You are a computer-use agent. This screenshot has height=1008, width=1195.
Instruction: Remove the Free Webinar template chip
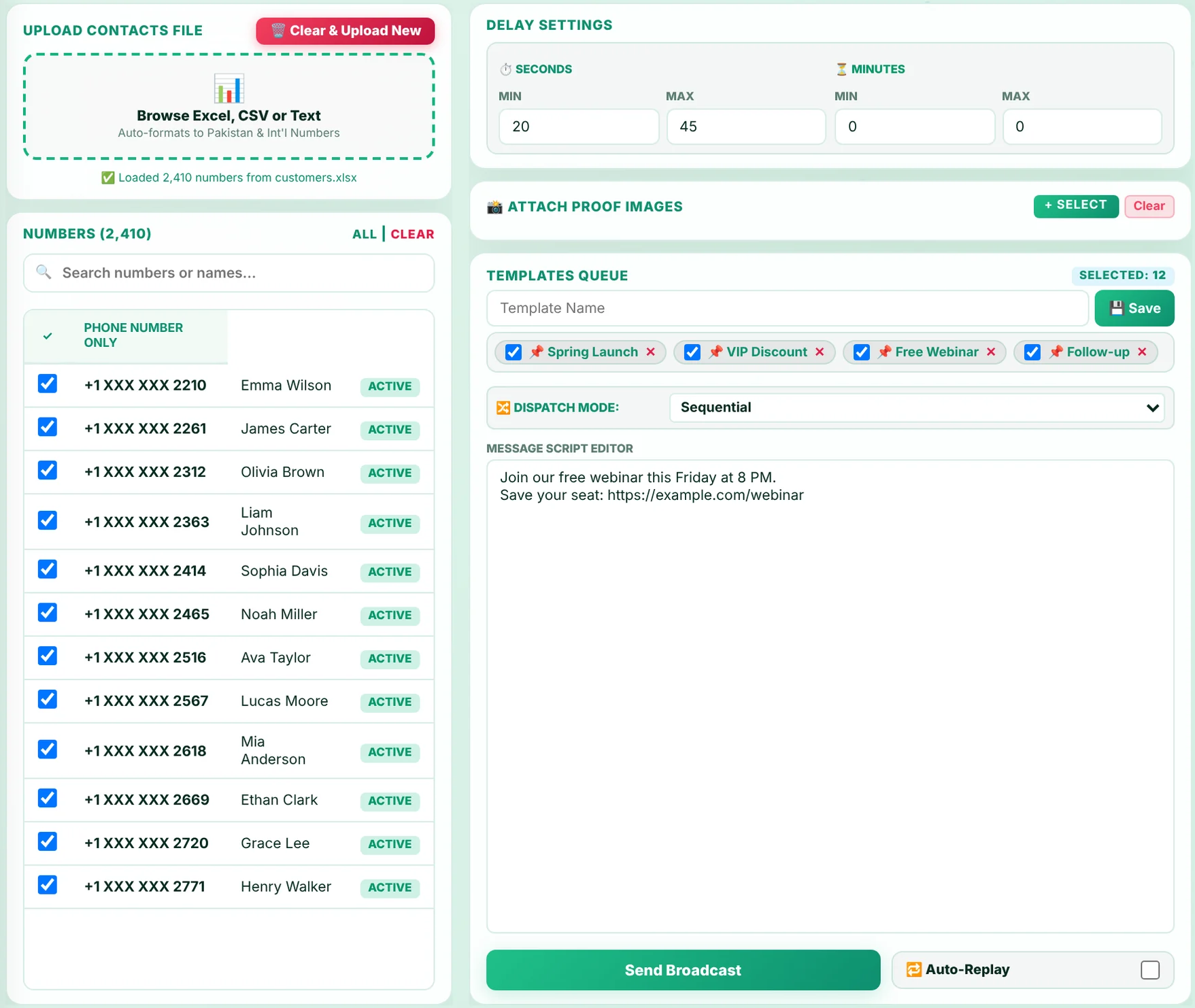click(991, 352)
